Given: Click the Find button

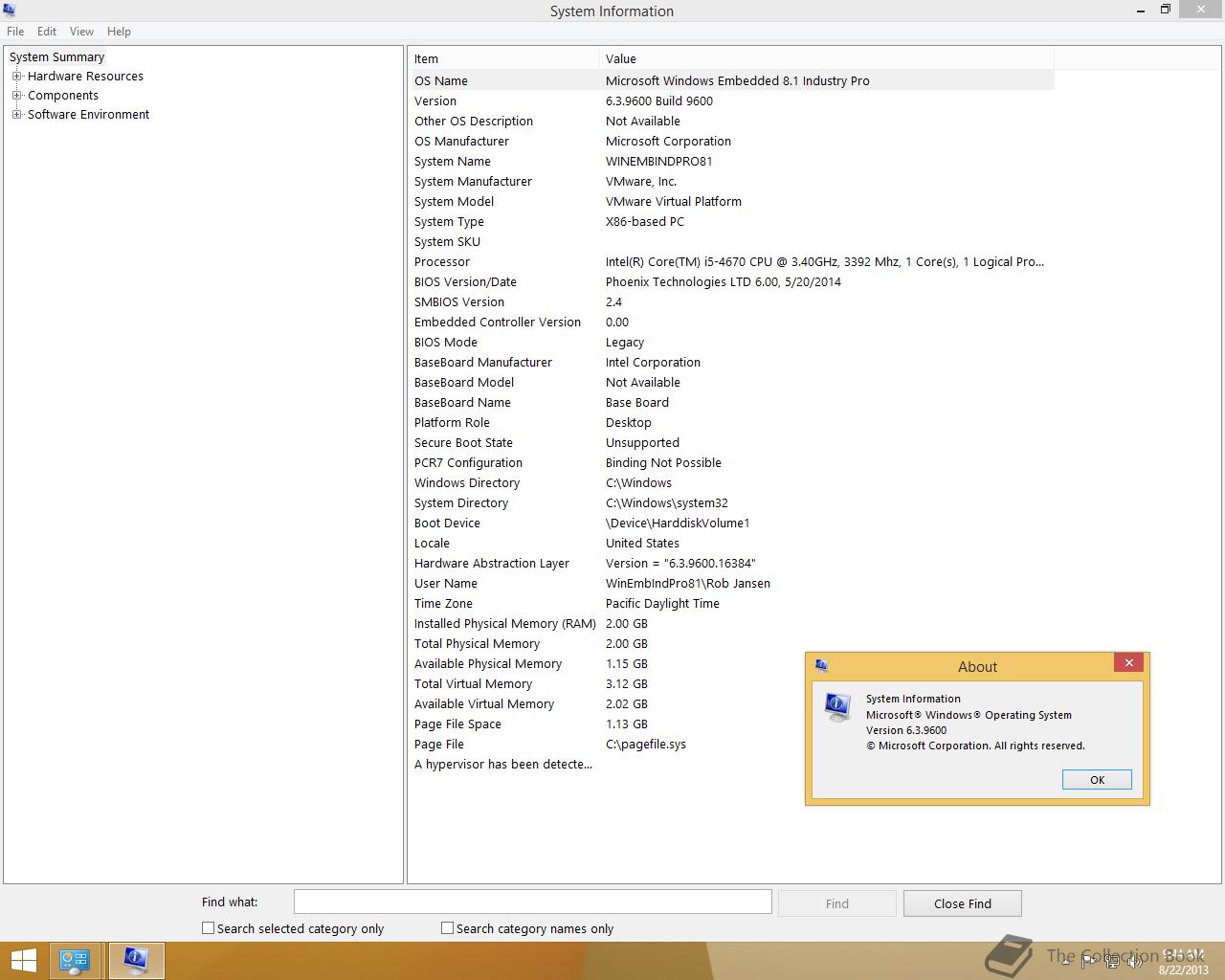Looking at the screenshot, I should (x=837, y=903).
